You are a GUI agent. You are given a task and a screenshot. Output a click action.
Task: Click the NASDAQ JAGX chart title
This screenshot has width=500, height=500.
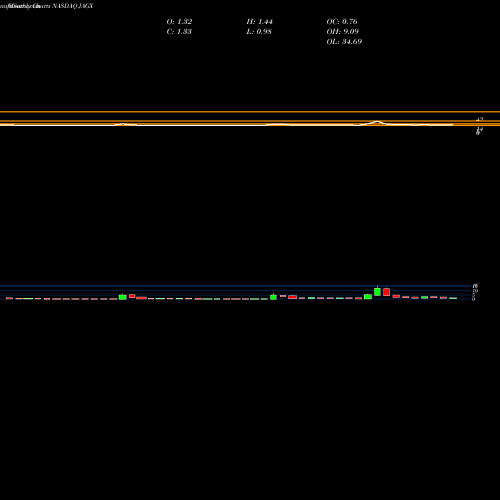[72, 6]
